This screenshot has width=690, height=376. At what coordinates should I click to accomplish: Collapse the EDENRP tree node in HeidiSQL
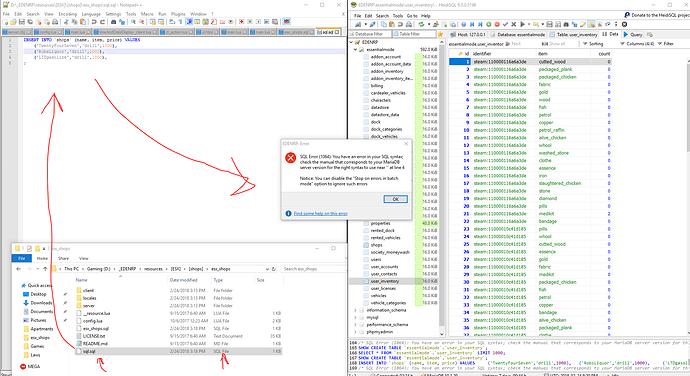(351, 42)
